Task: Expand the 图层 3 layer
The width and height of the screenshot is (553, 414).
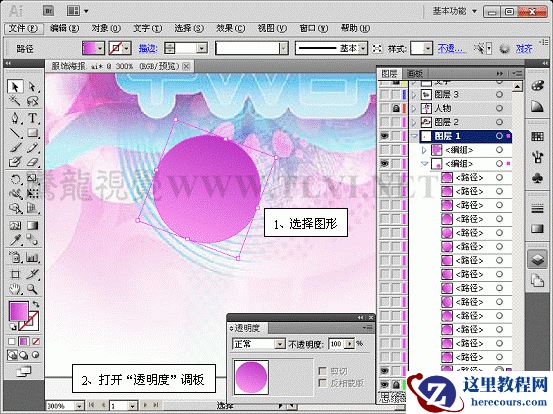Action: 414,95
